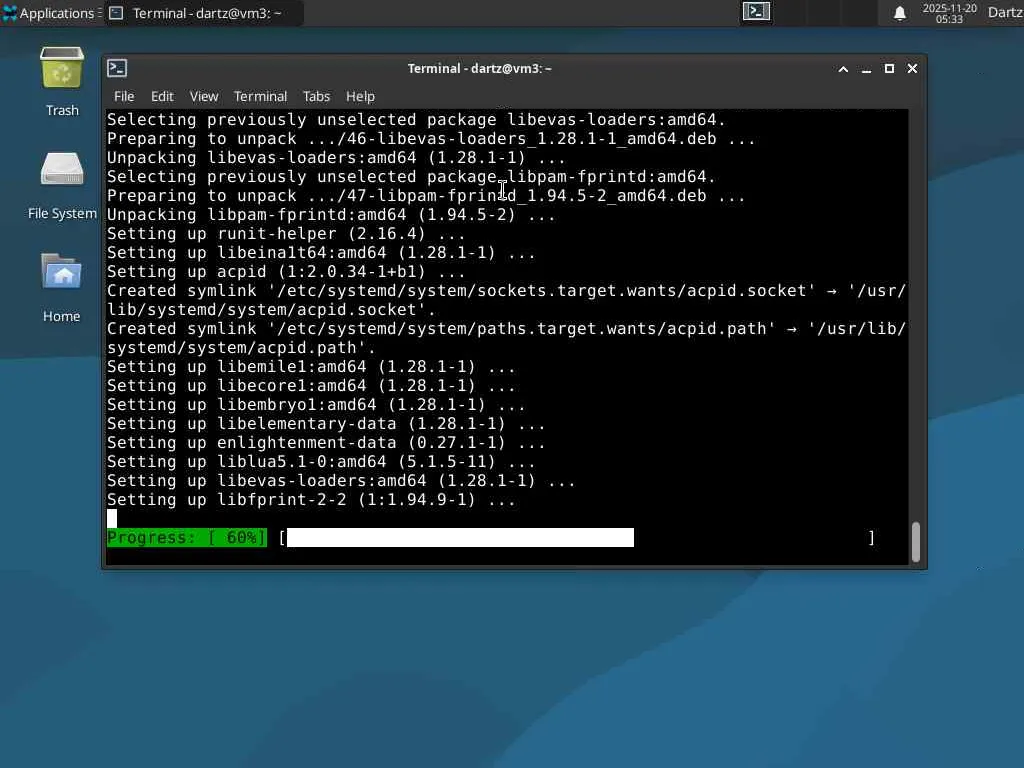Viewport: 1024px width, 768px height.
Task: Click 'Setting up liblua5.1-0:amd64' line
Action: tap(321, 462)
